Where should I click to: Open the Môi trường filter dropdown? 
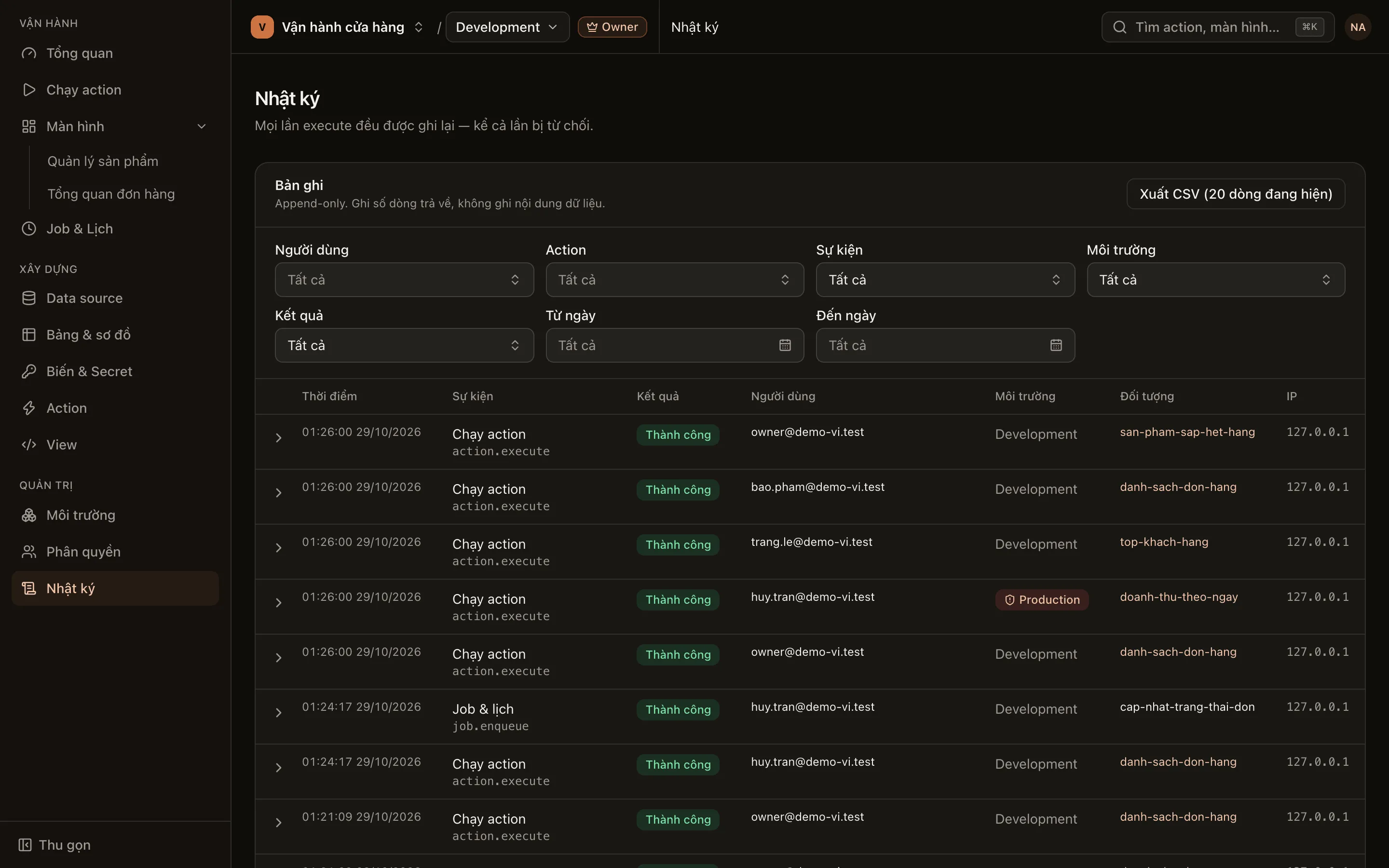click(x=1216, y=280)
